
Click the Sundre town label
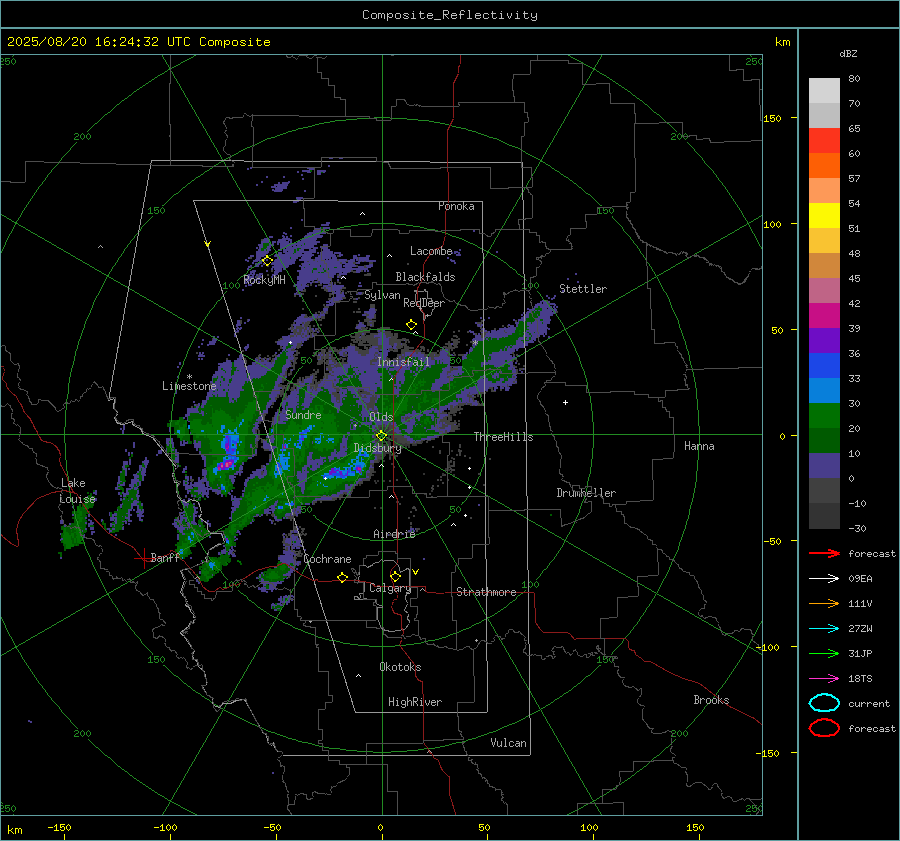[x=303, y=415]
